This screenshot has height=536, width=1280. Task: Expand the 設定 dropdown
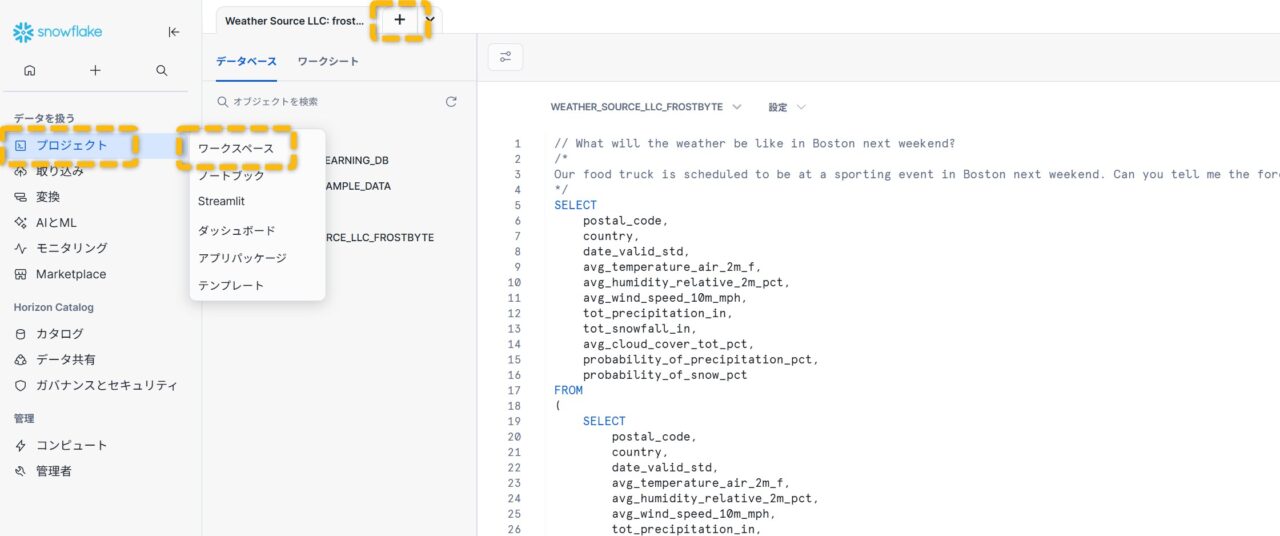786,107
